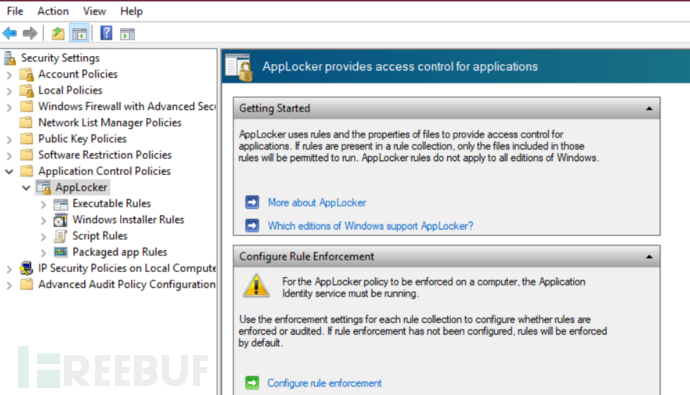690x395 pixels.
Task: Toggle the Show/Hide Console Tree icon
Action: point(80,33)
